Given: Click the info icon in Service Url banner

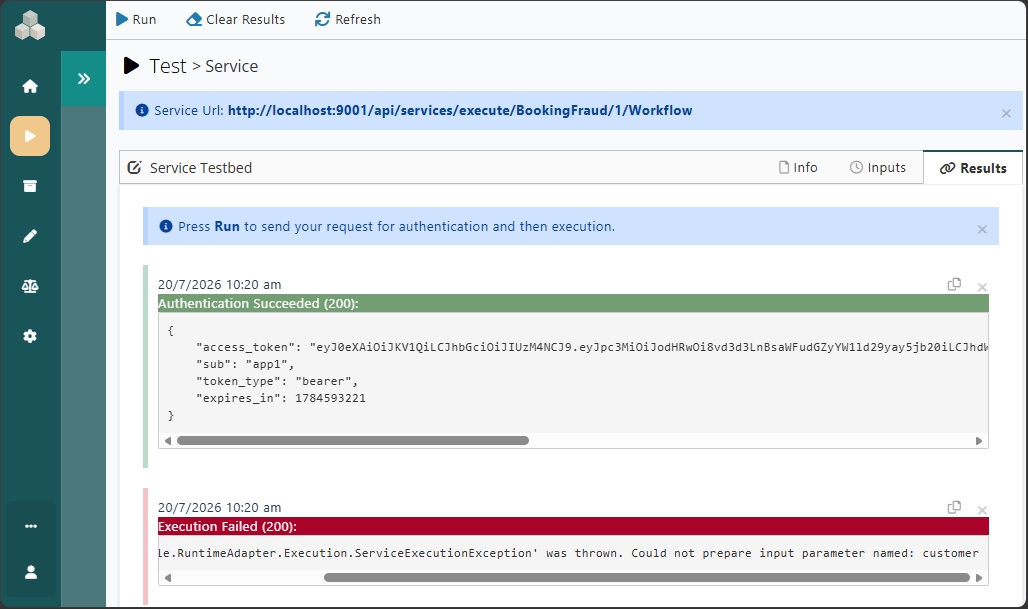Looking at the screenshot, I should pos(142,110).
